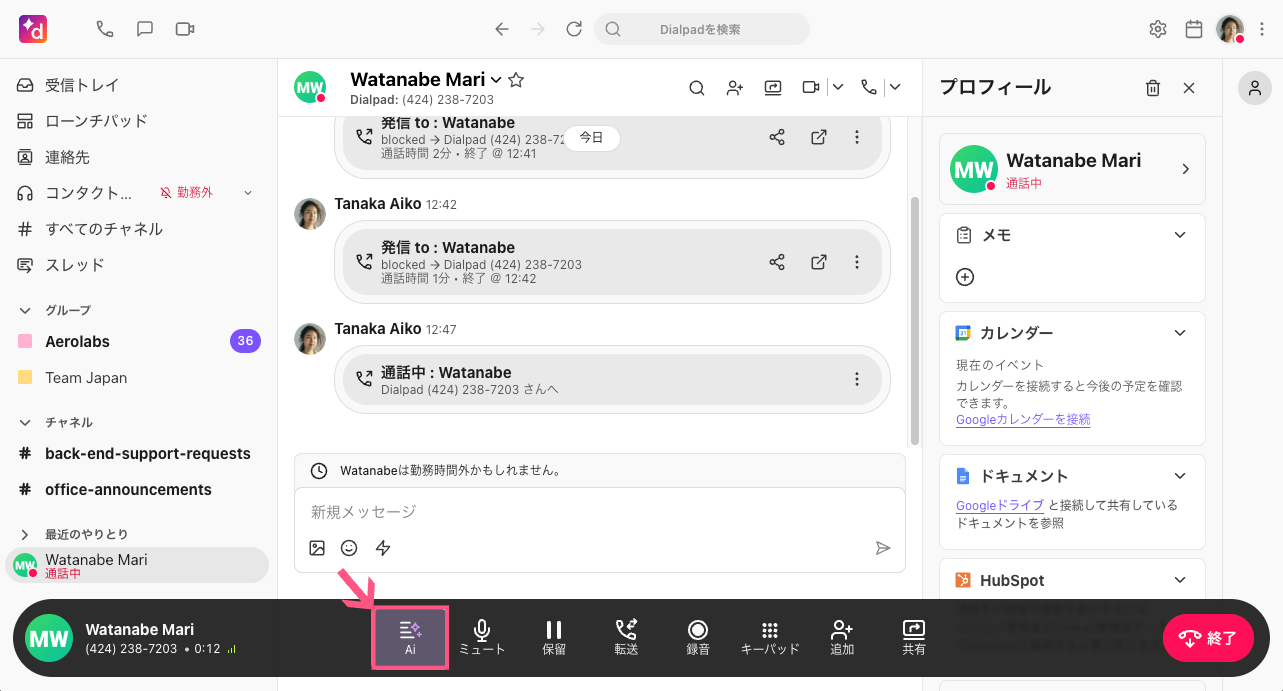Close the プロフィール panel
The width and height of the screenshot is (1283, 691).
(1189, 88)
